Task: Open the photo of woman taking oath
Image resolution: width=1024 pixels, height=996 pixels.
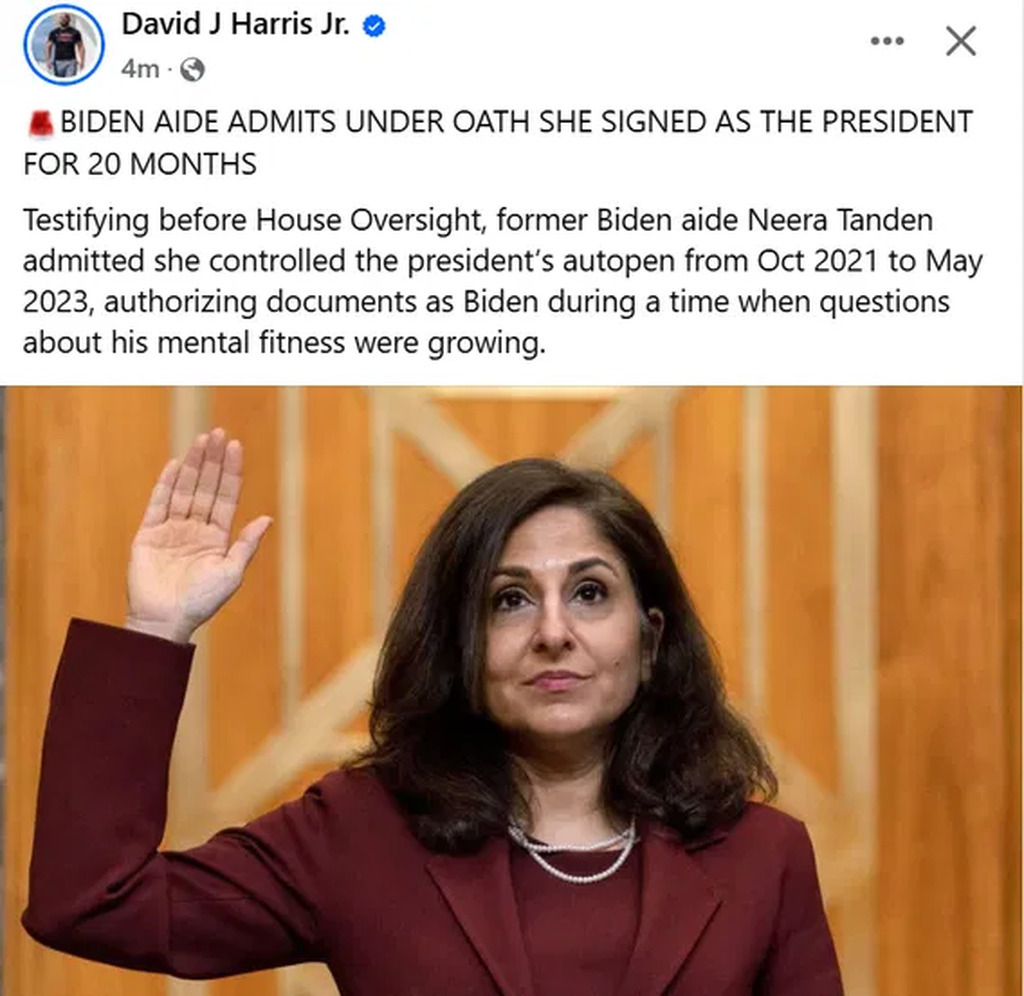Action: click(512, 691)
